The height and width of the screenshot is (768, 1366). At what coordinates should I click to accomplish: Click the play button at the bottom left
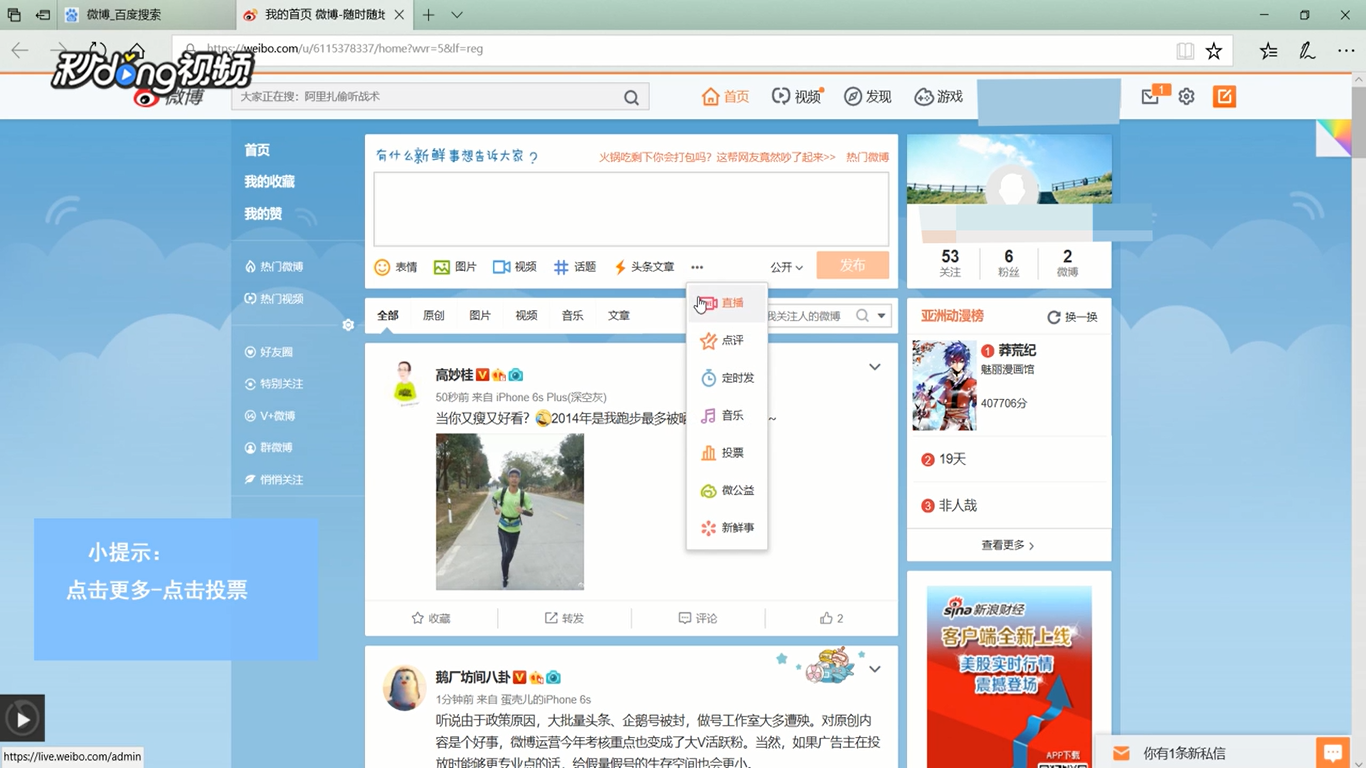(21, 716)
